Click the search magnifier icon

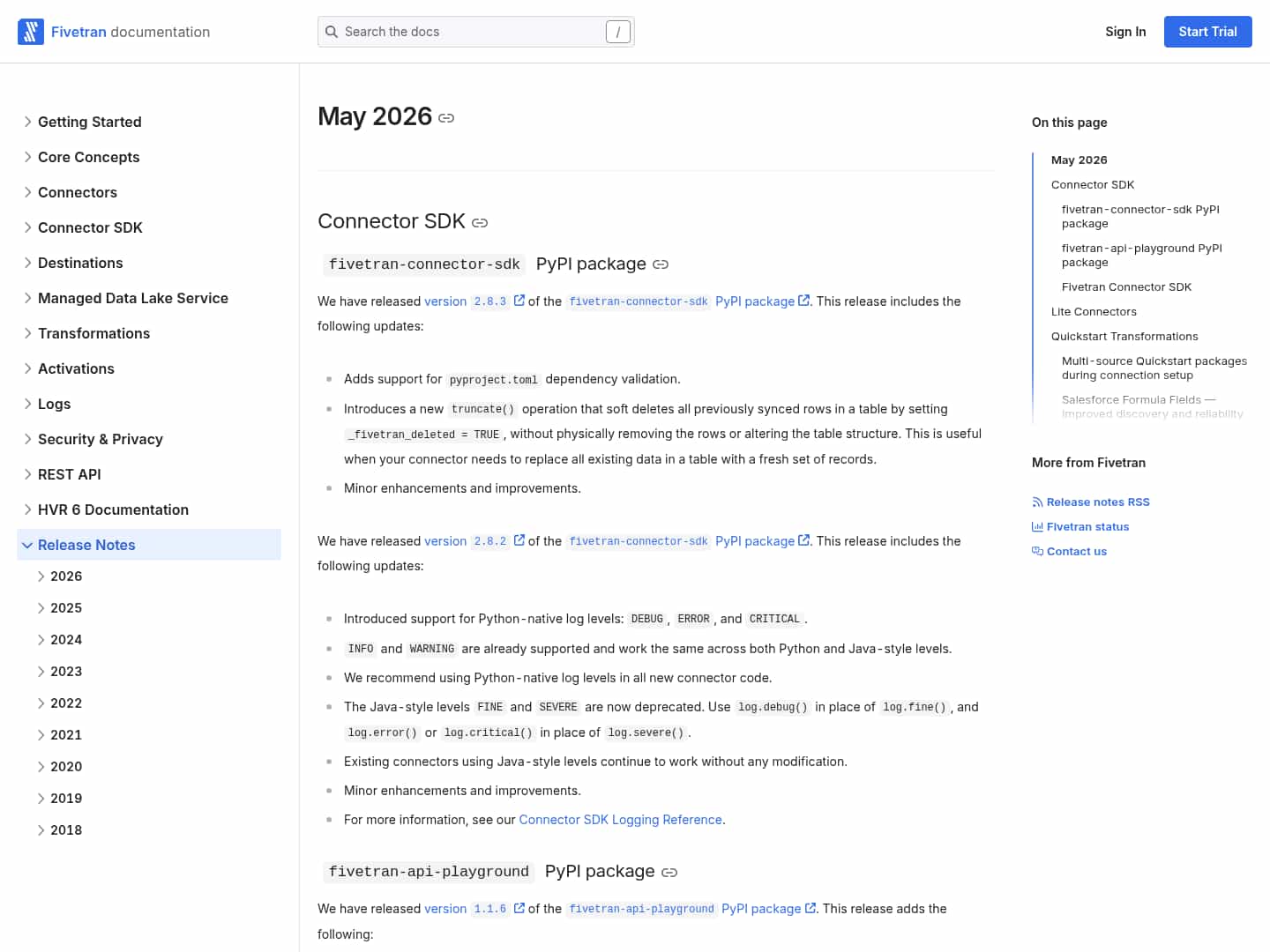tap(332, 32)
